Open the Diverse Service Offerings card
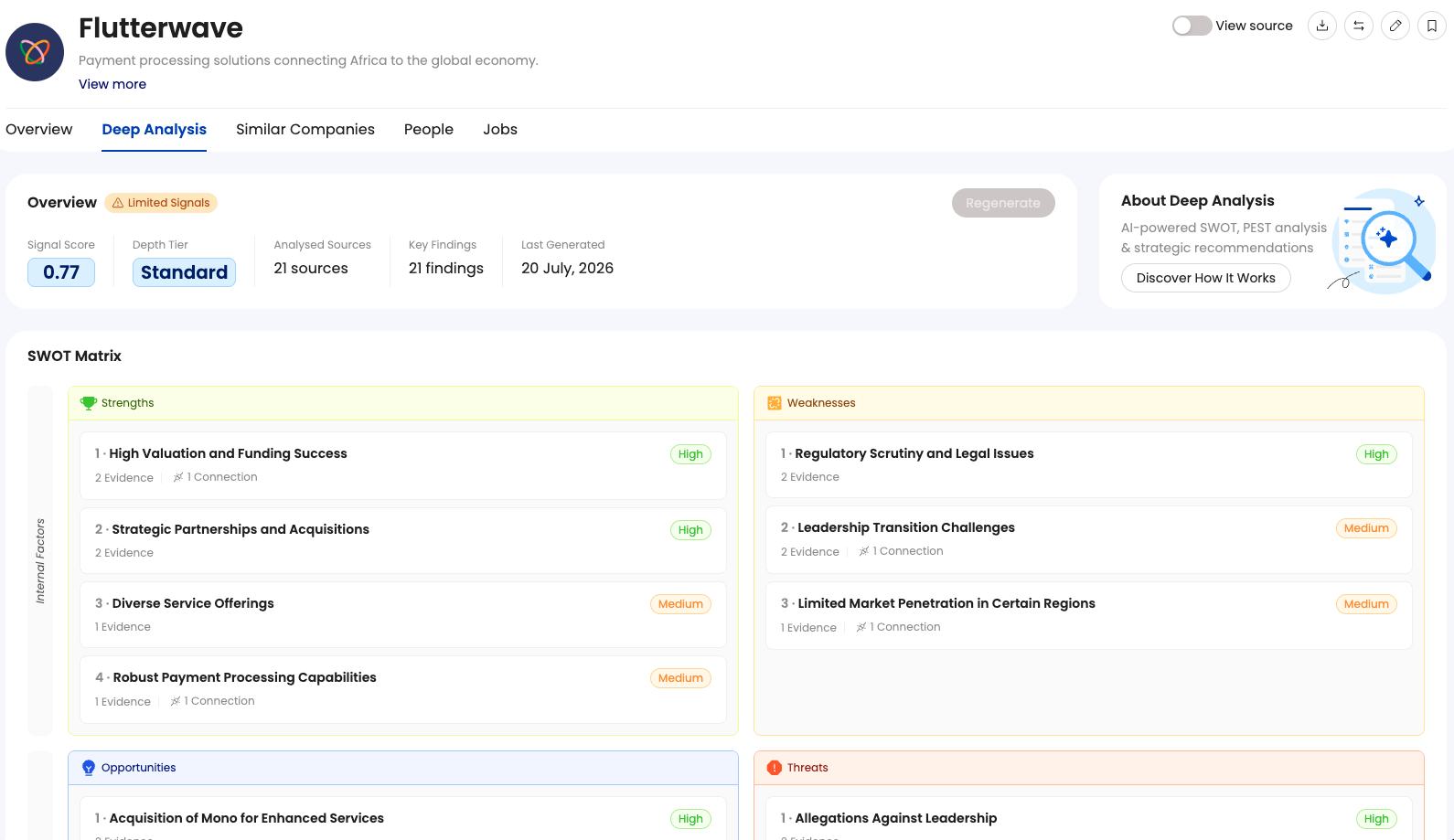This screenshot has width=1454, height=840. 403,615
